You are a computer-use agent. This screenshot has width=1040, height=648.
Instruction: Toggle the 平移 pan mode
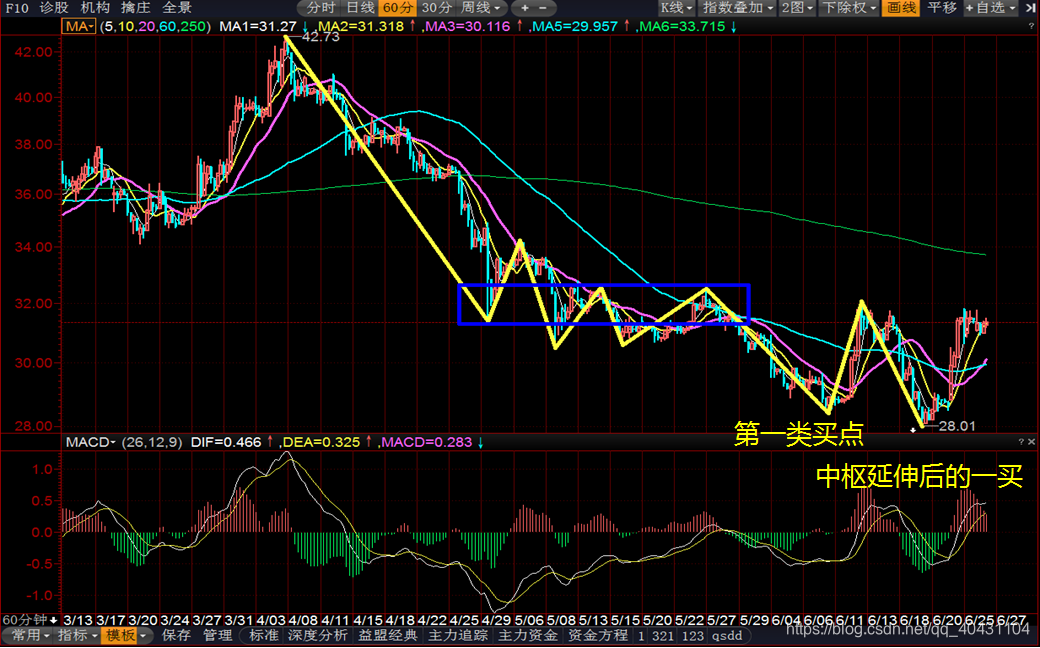pyautogui.click(x=942, y=8)
